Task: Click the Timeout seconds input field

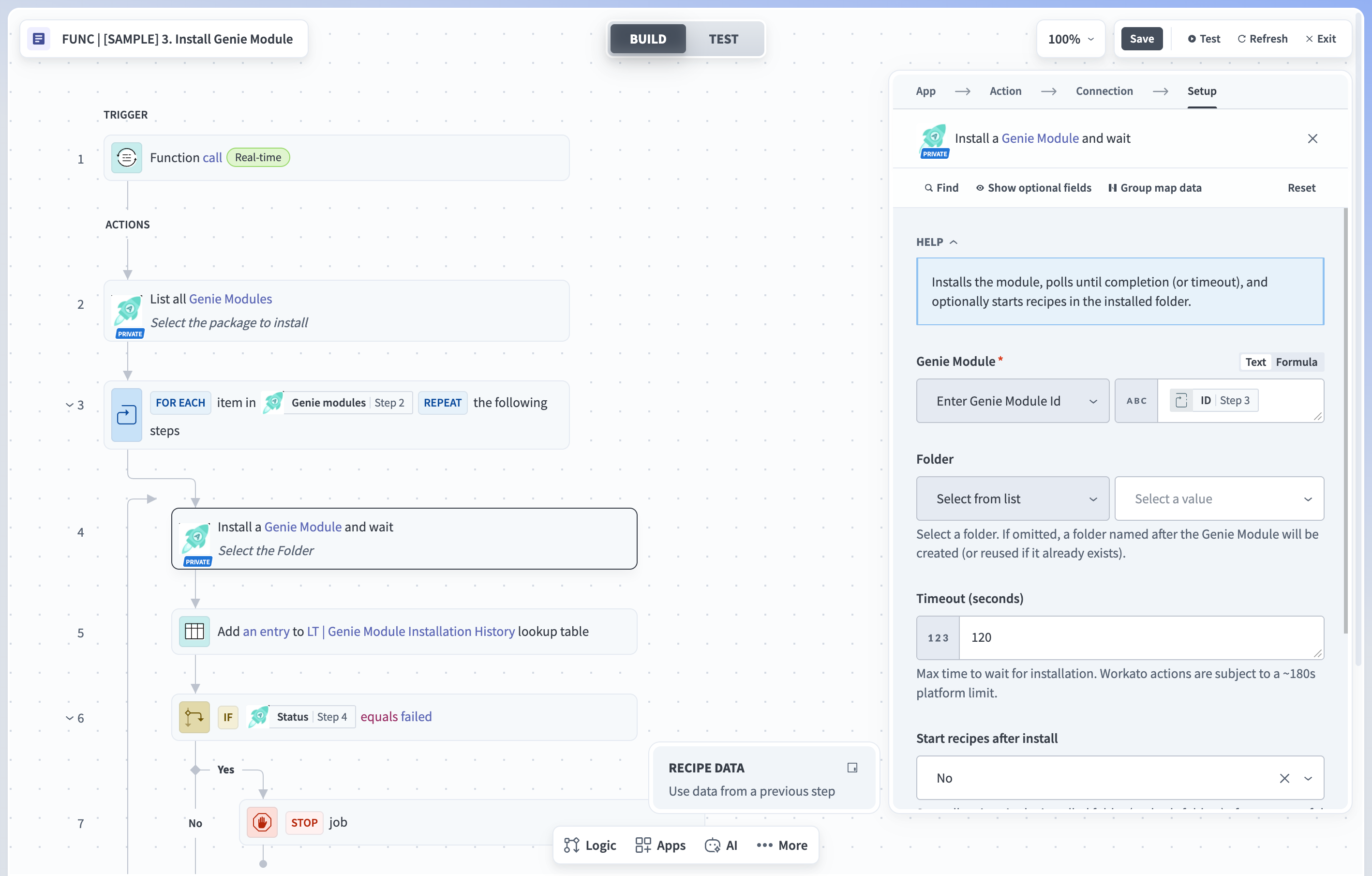Action: 1141,637
